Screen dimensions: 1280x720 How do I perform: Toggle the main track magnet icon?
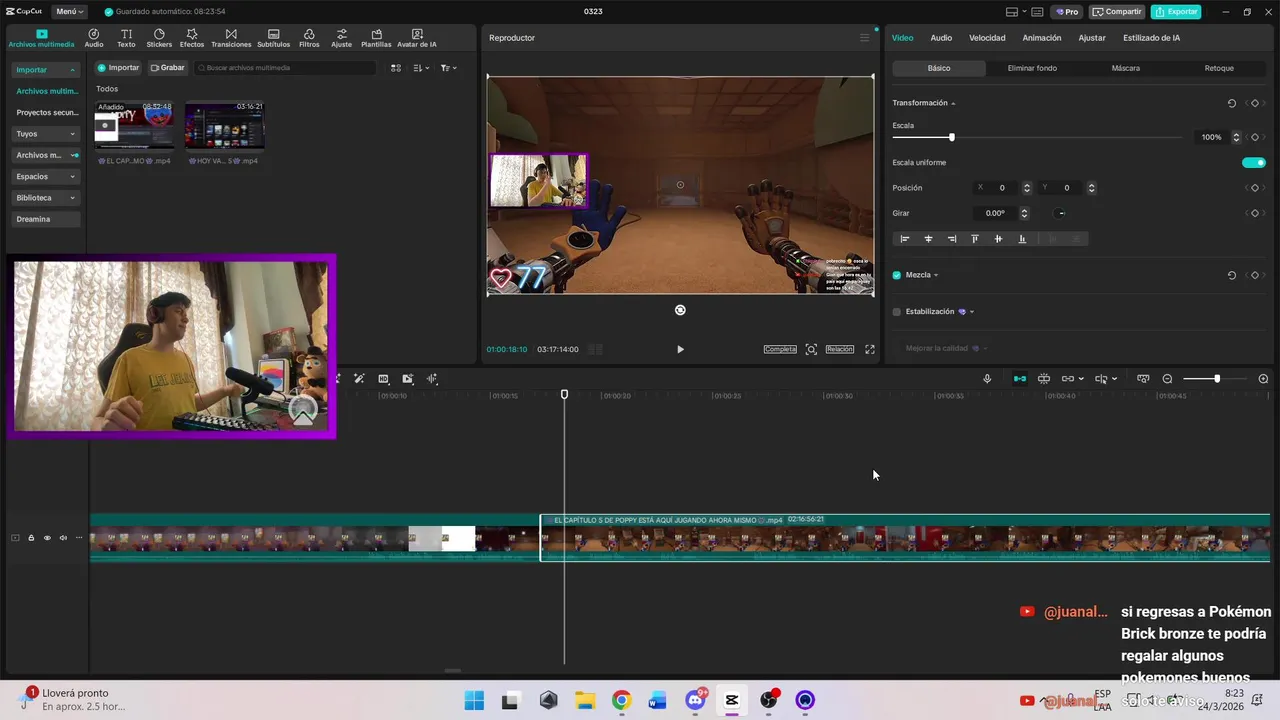pyautogui.click(x=1019, y=379)
